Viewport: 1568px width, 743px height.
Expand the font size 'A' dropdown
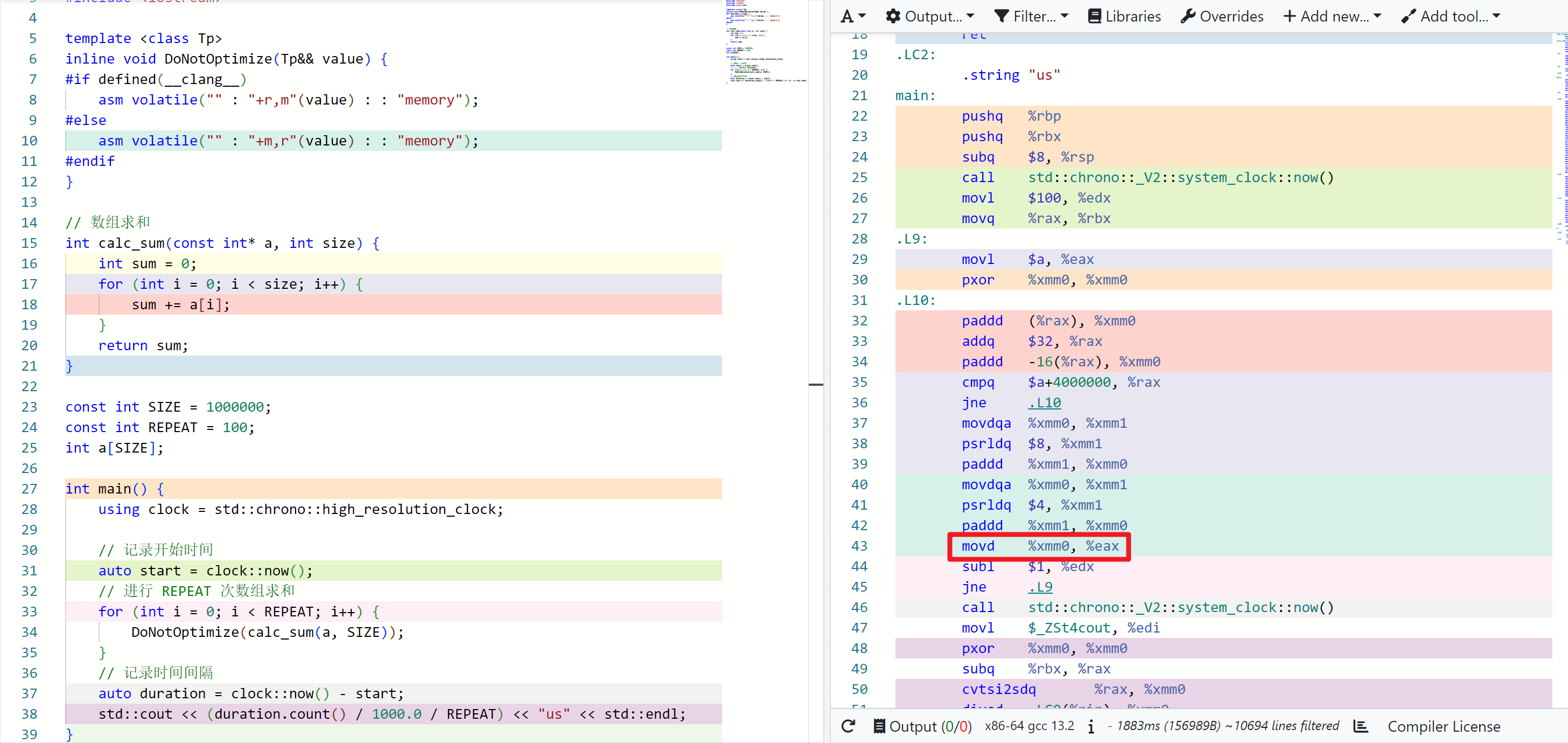click(853, 17)
